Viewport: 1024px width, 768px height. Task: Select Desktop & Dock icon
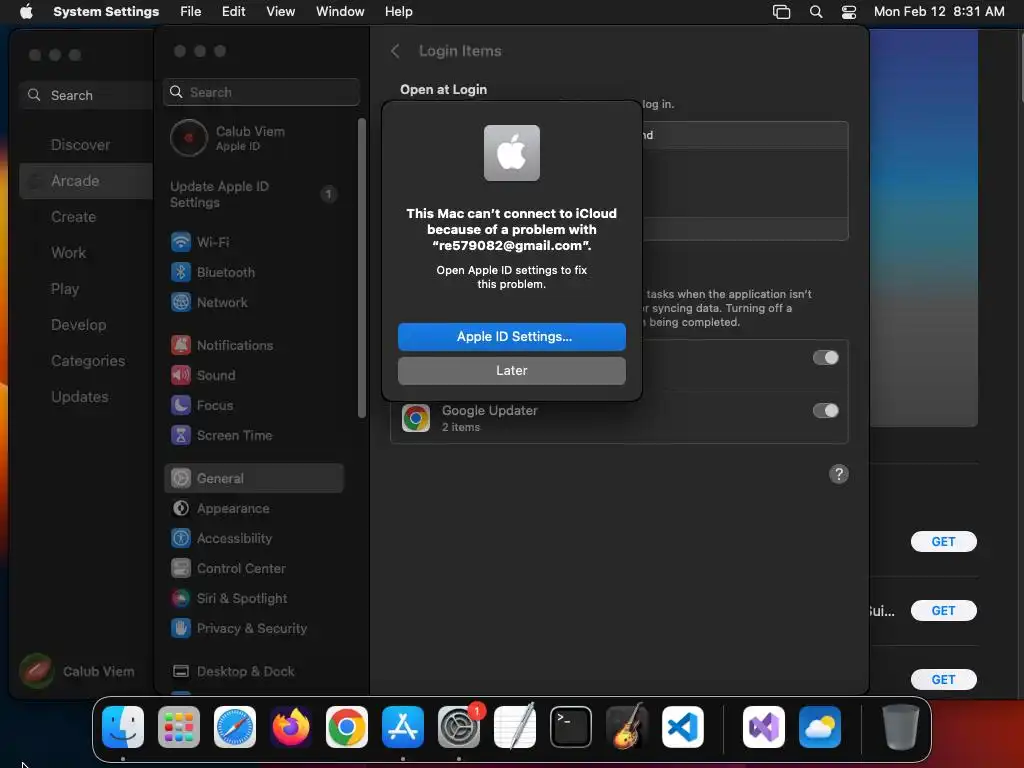pyautogui.click(x=181, y=672)
